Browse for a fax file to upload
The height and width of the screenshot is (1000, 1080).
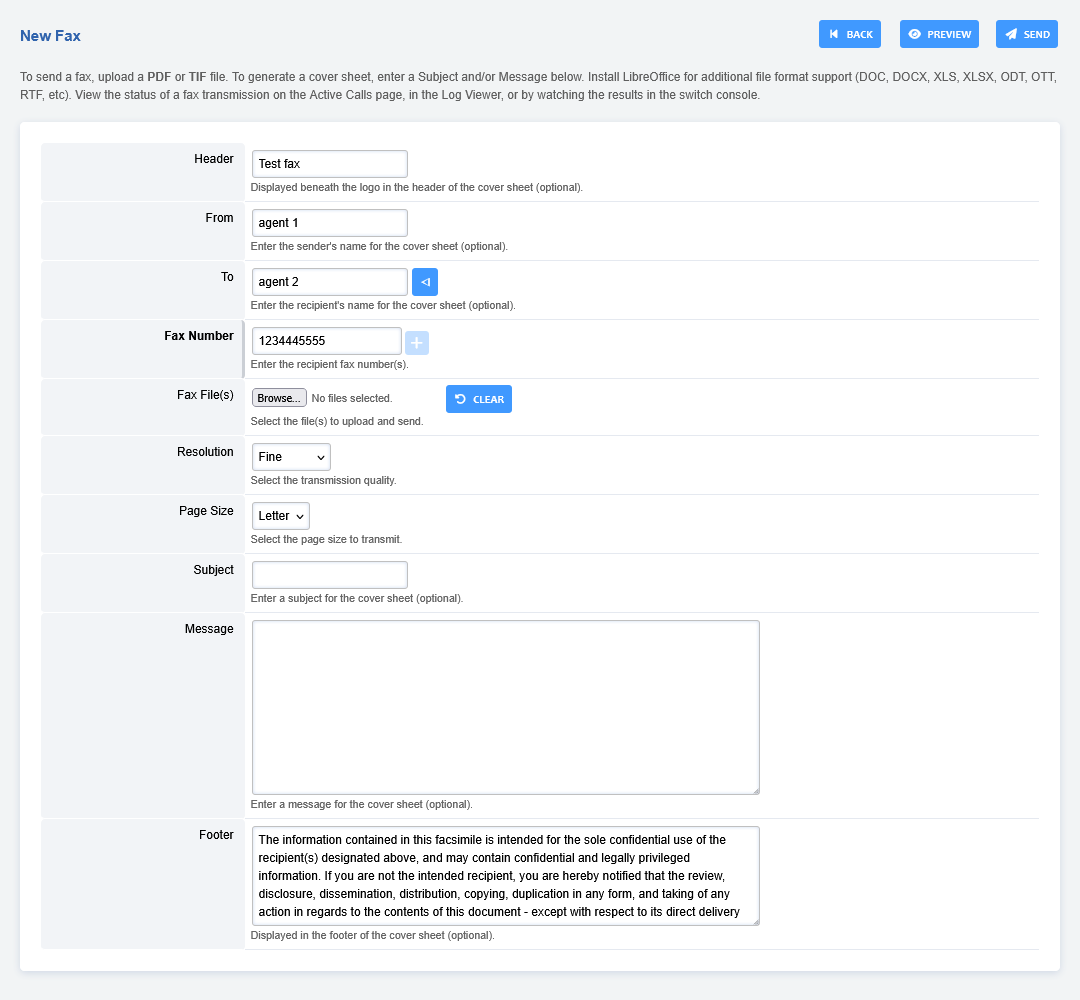[x=279, y=398]
